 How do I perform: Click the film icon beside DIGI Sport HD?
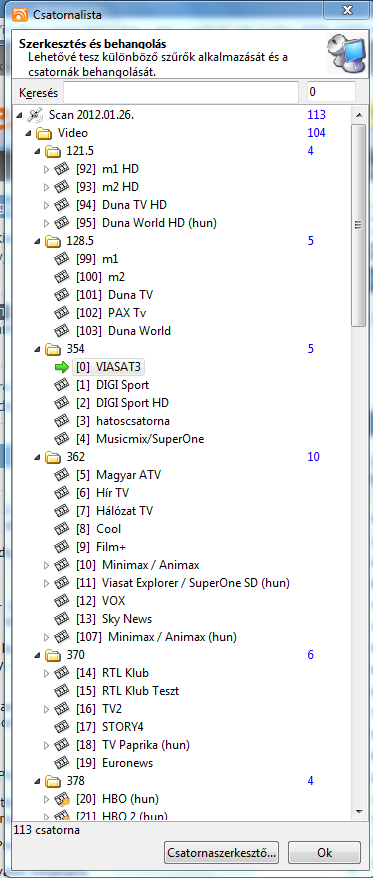point(62,403)
